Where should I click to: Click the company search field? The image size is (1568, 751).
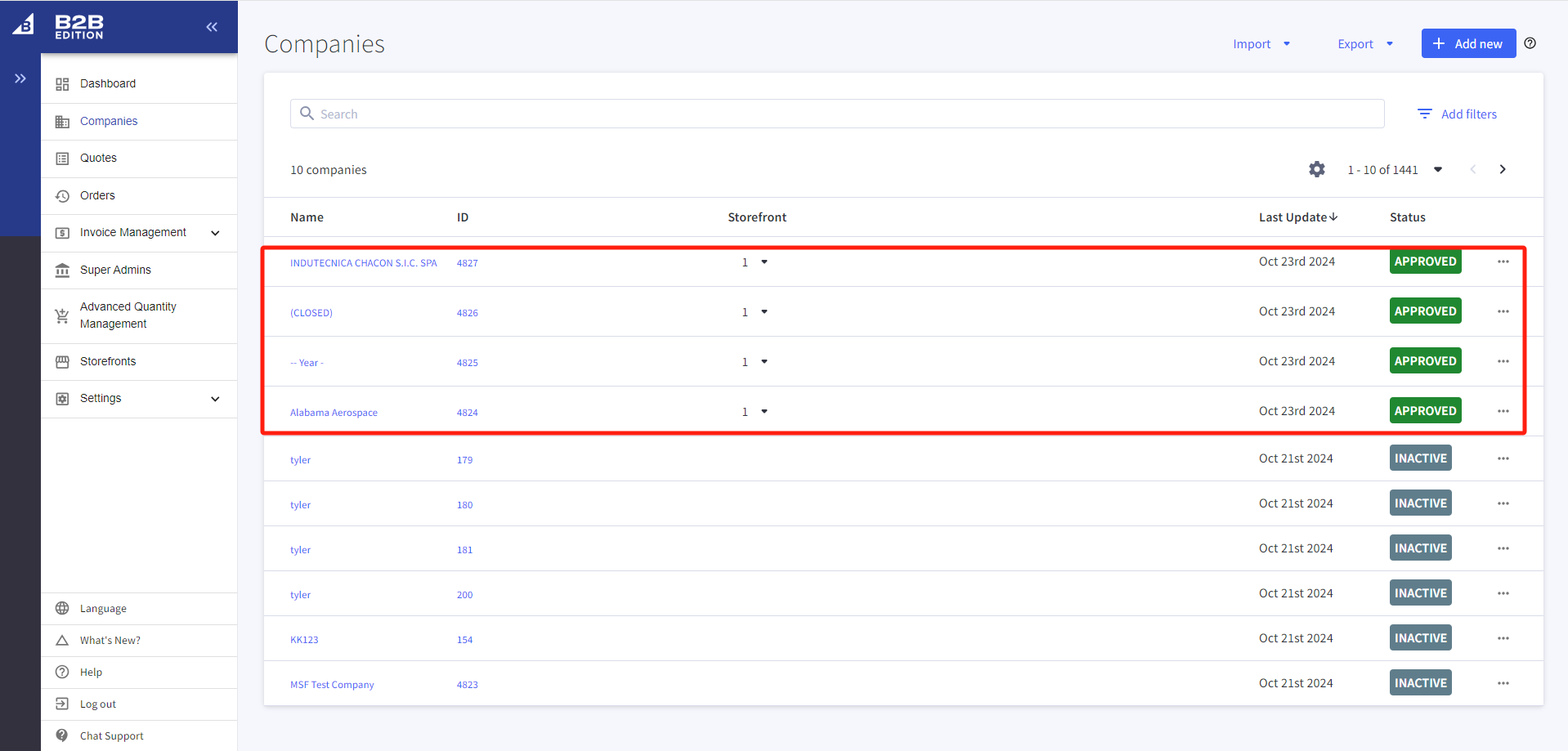point(837,114)
